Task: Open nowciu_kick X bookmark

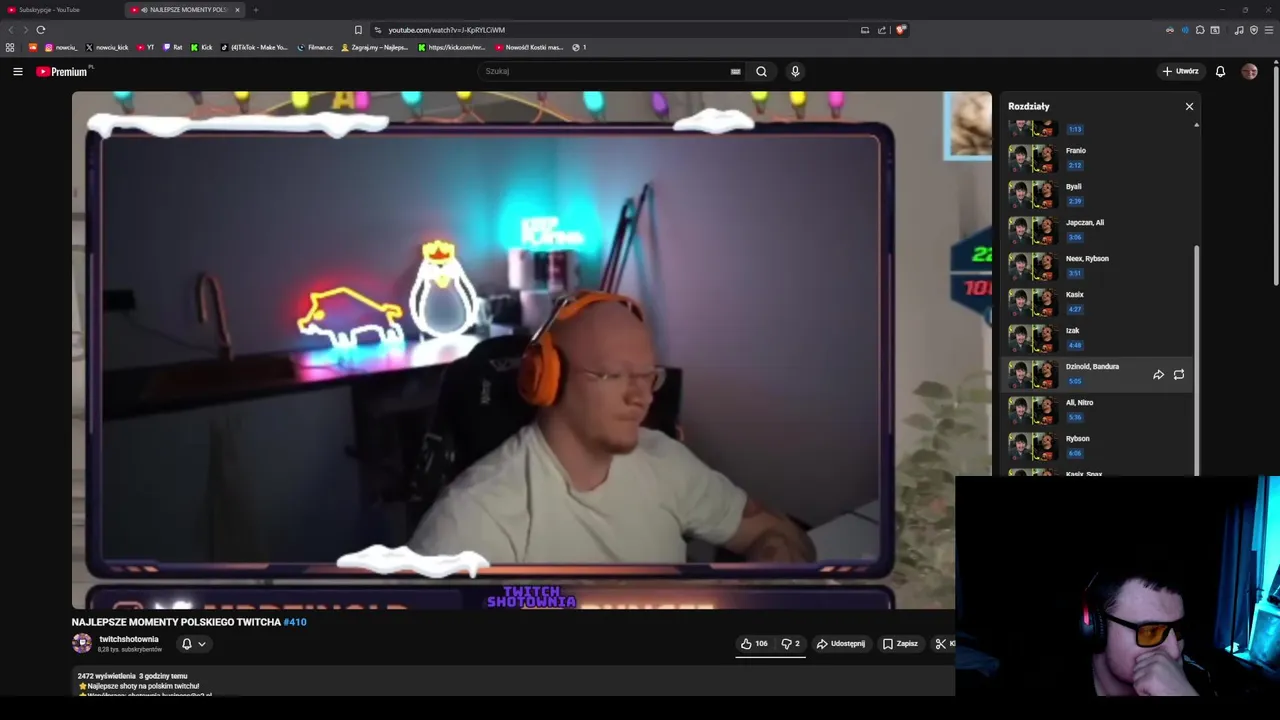Action: 107,47
